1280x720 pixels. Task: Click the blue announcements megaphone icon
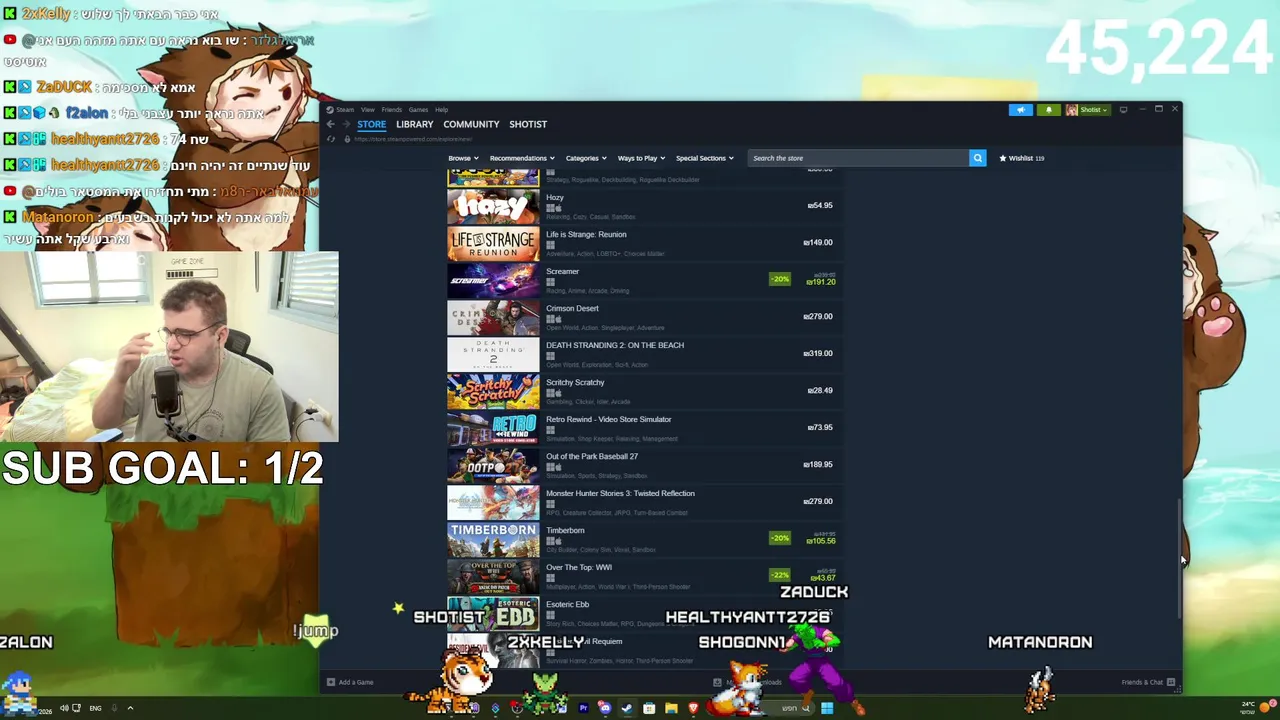point(1020,110)
